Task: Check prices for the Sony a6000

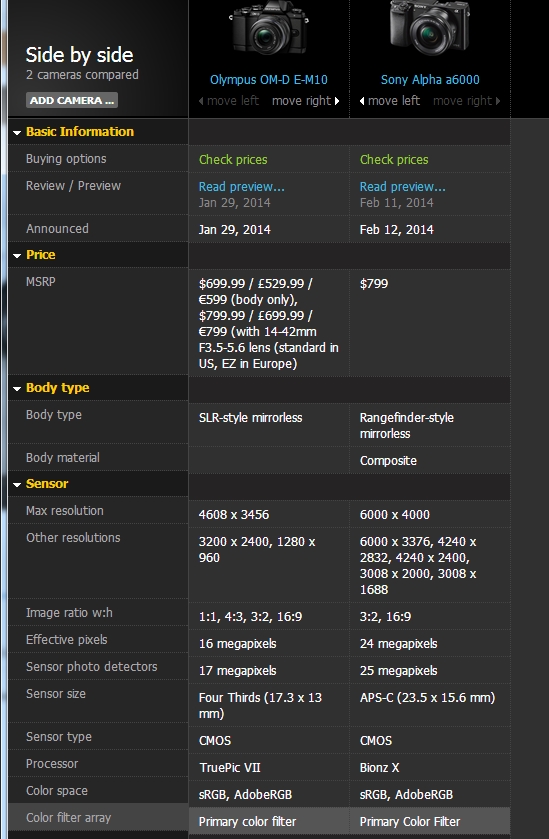Action: 394,159
